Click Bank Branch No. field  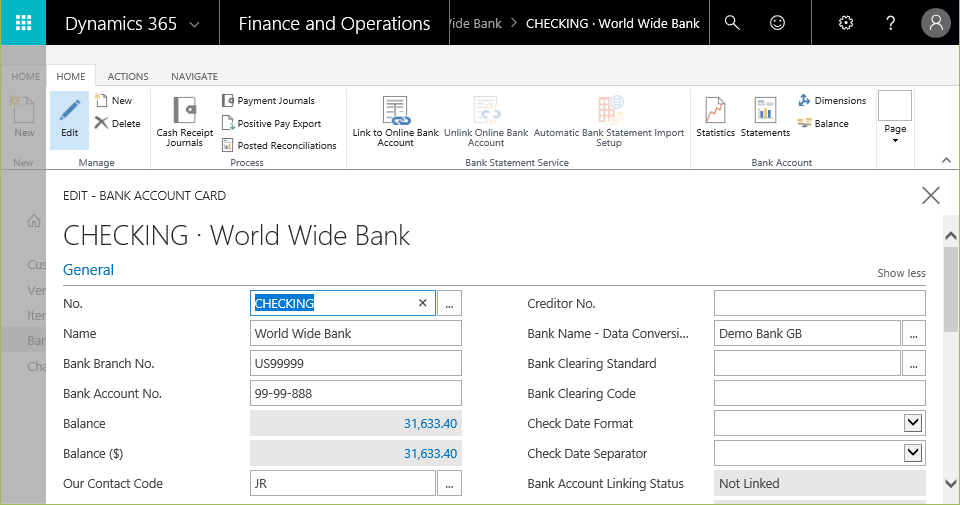coord(356,364)
